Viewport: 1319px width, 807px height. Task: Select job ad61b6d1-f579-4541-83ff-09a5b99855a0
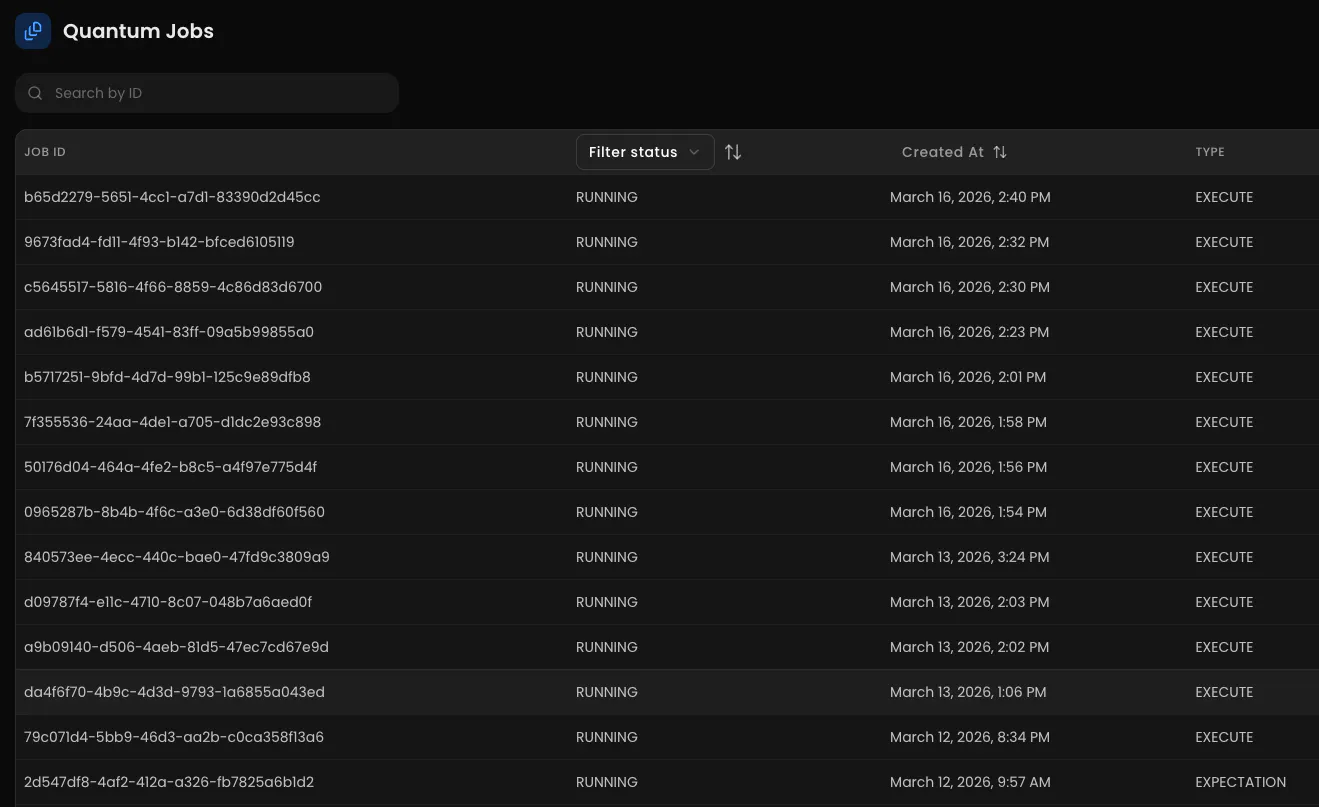pyautogui.click(x=169, y=332)
